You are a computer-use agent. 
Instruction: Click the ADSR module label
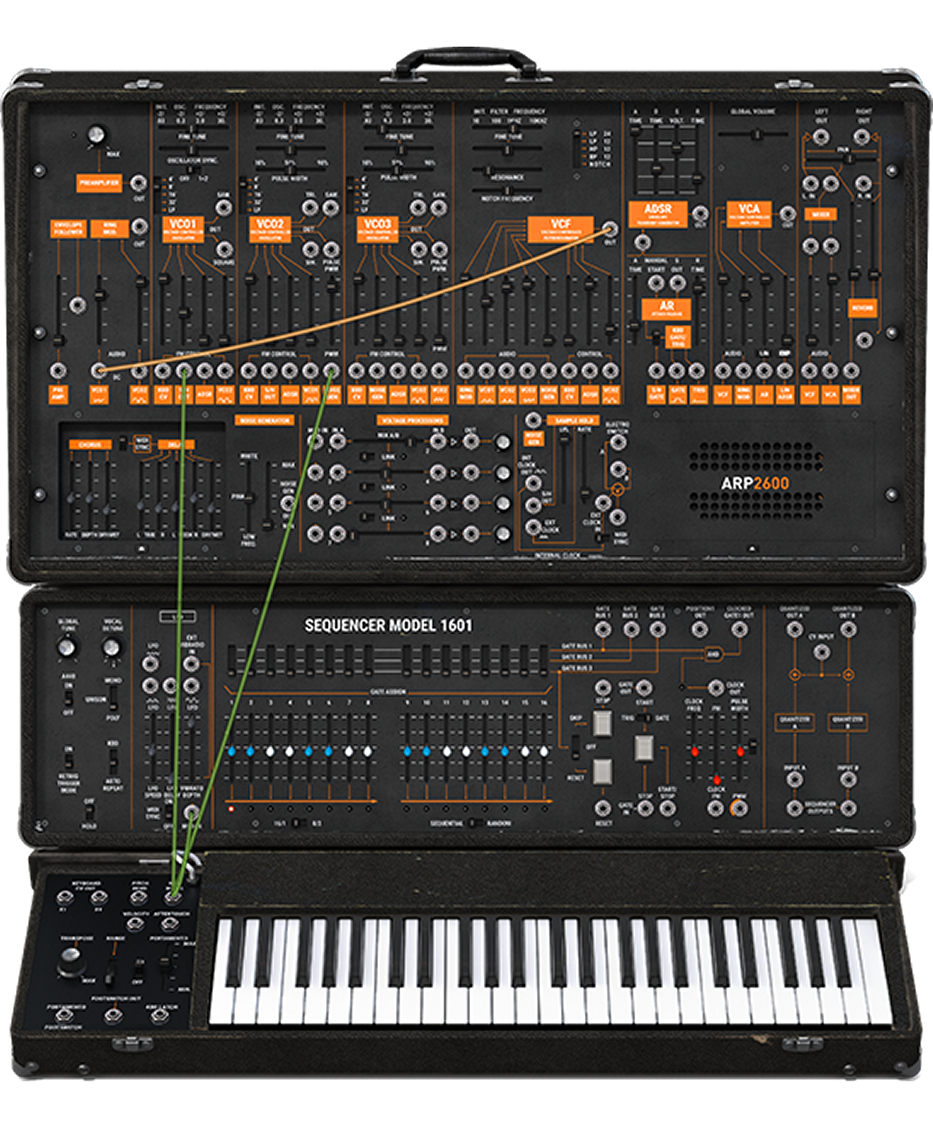click(x=658, y=214)
